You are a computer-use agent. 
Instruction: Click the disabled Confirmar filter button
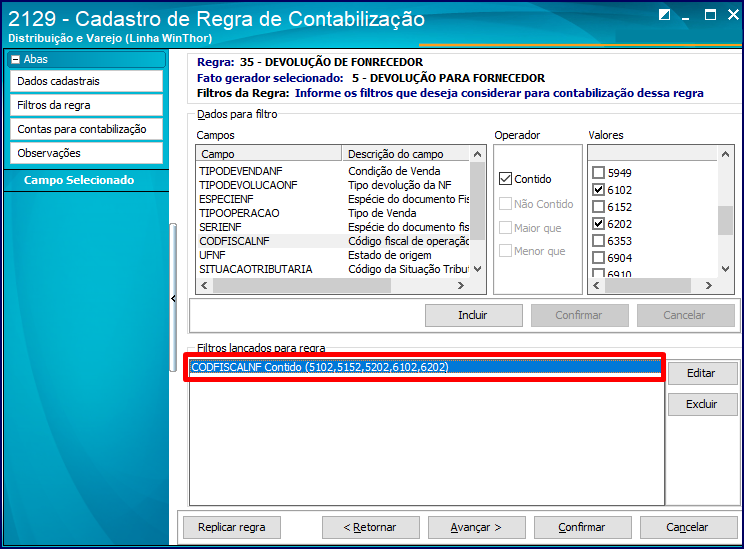(579, 315)
